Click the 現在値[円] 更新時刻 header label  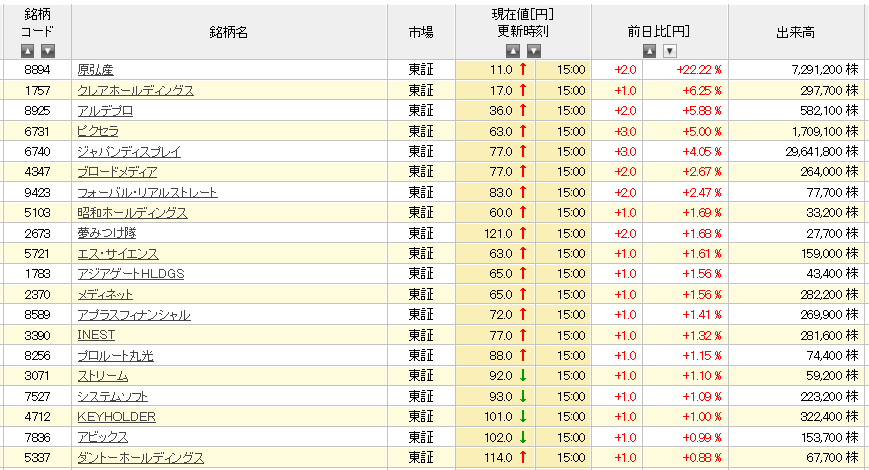[523, 23]
